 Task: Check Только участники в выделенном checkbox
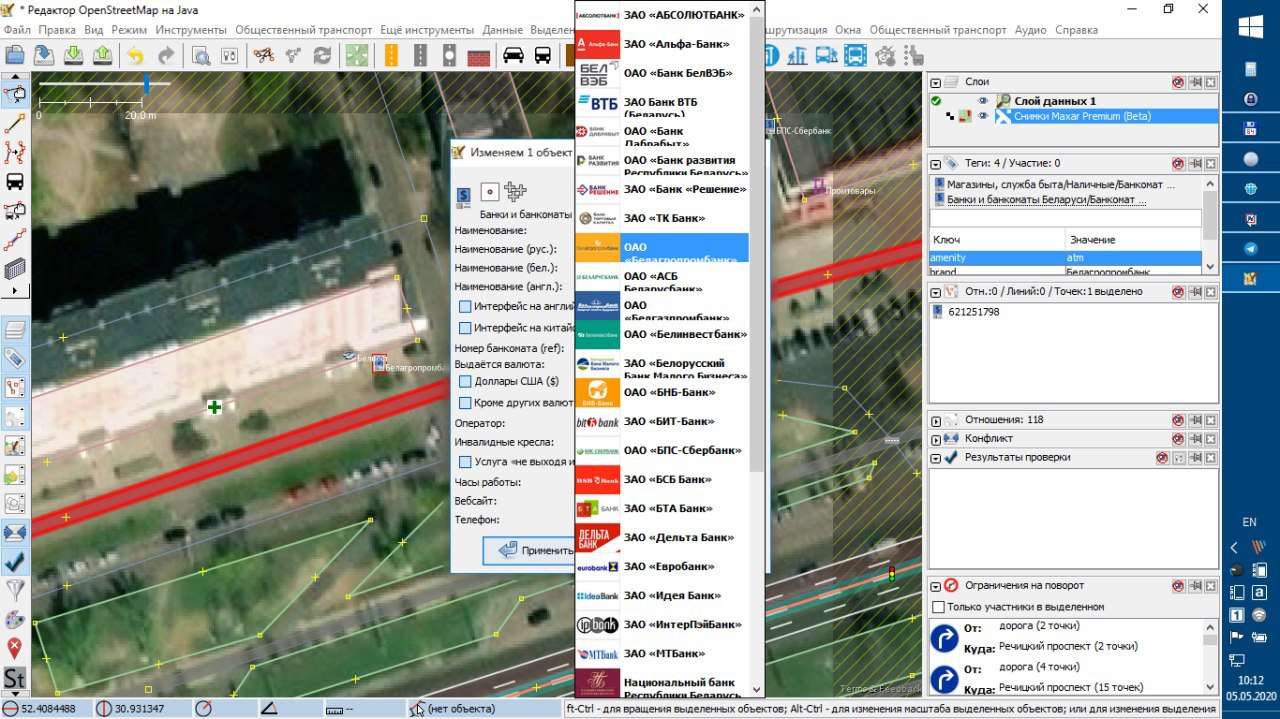click(938, 607)
